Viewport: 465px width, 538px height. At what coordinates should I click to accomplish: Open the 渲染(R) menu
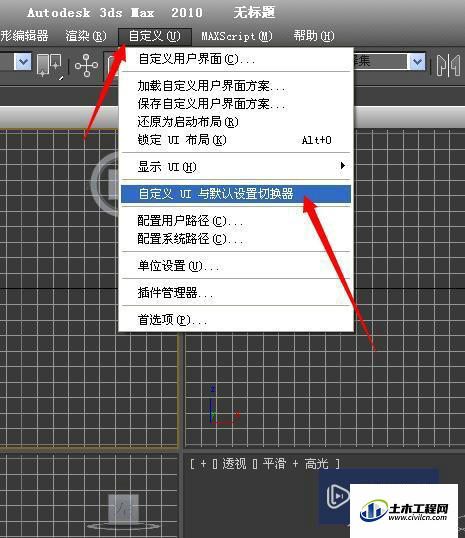[x=86, y=36]
